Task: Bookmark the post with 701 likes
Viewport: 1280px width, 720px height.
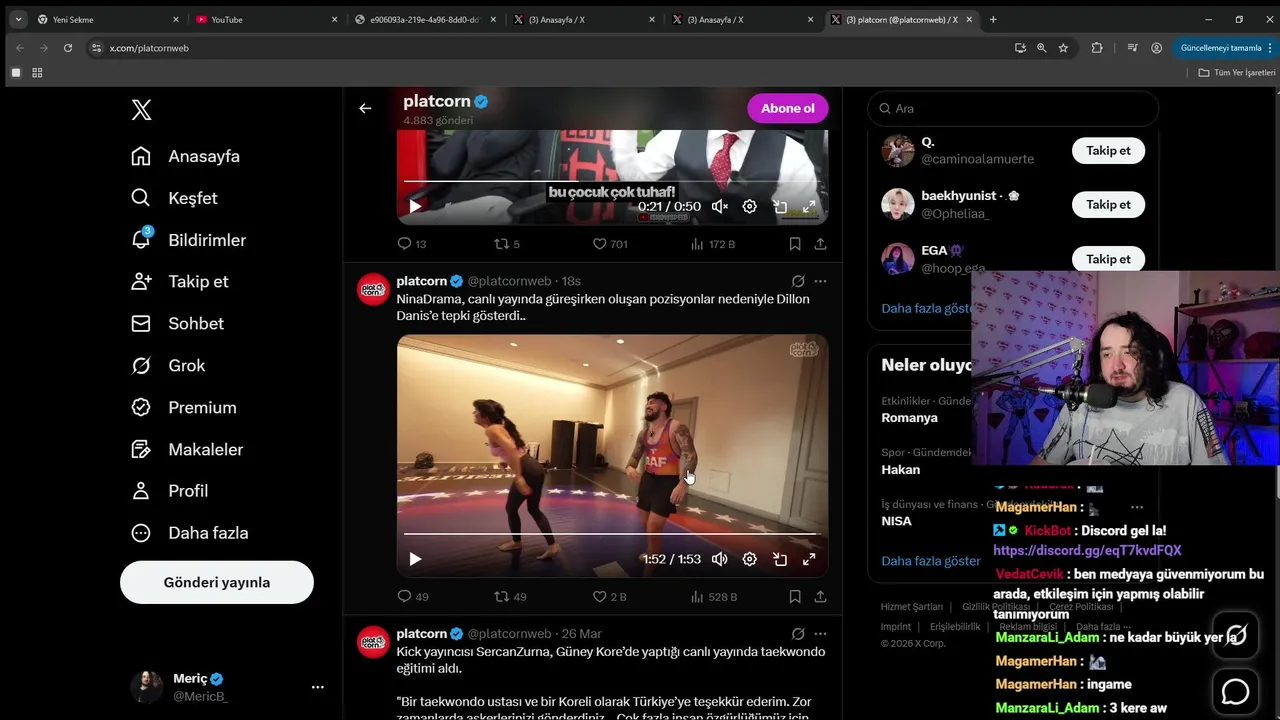Action: pos(795,244)
